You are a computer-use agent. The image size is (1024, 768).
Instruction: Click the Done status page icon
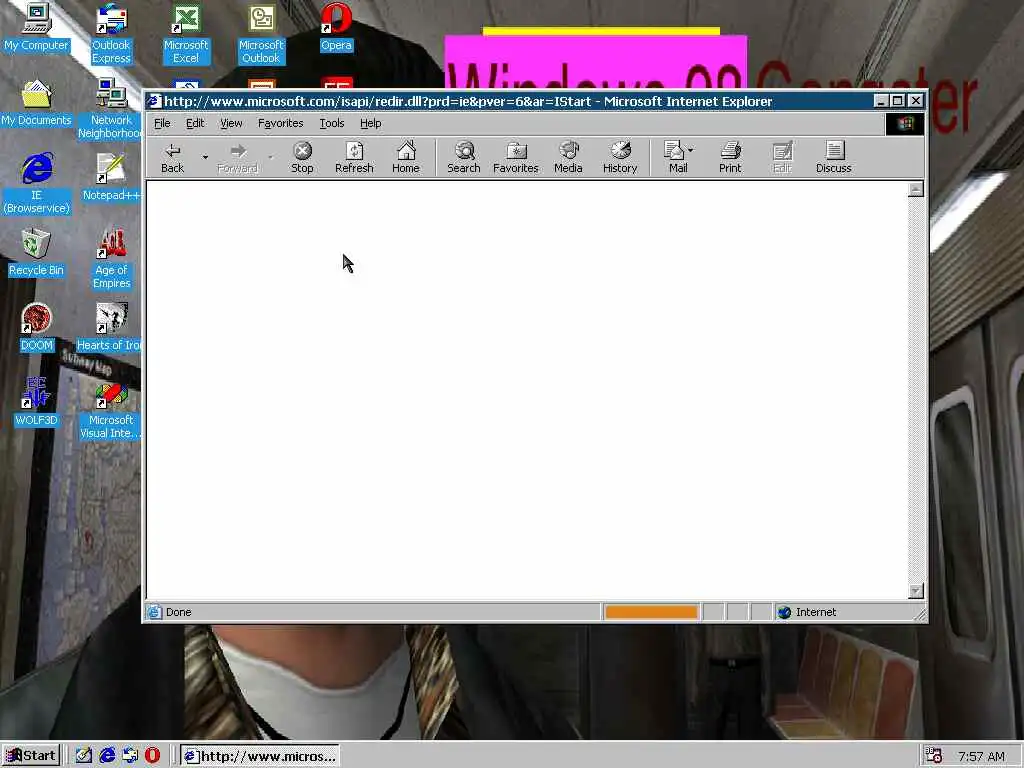(x=154, y=612)
